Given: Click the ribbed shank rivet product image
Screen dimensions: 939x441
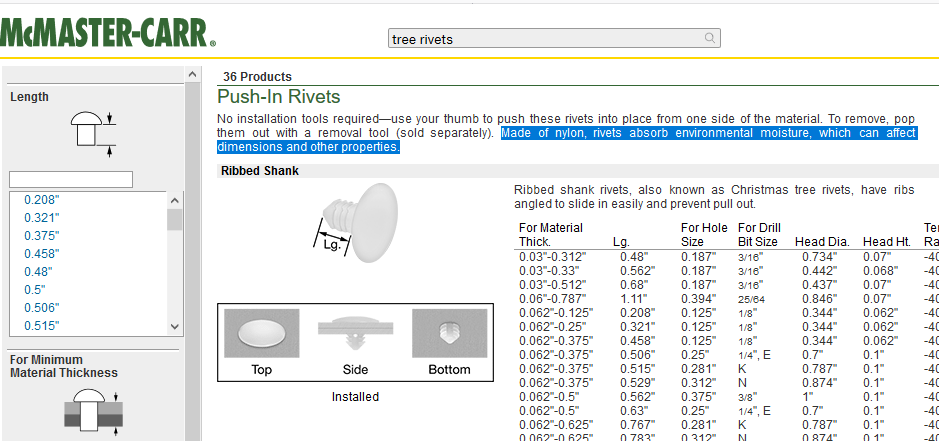Looking at the screenshot, I should (x=356, y=223).
